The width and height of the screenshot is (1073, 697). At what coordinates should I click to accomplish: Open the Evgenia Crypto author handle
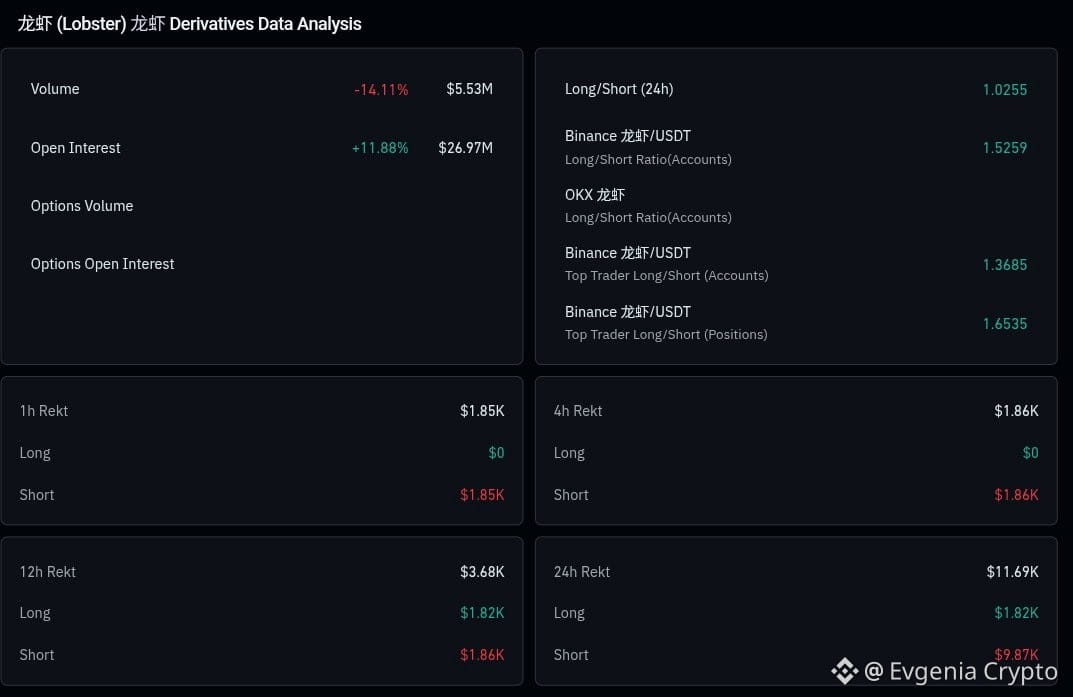961,672
